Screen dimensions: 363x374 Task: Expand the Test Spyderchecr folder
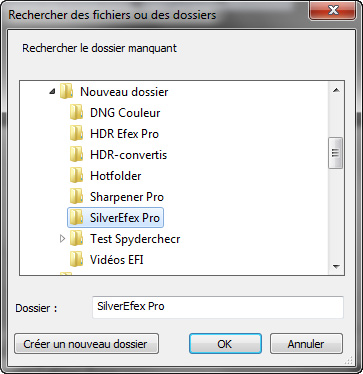[62, 239]
